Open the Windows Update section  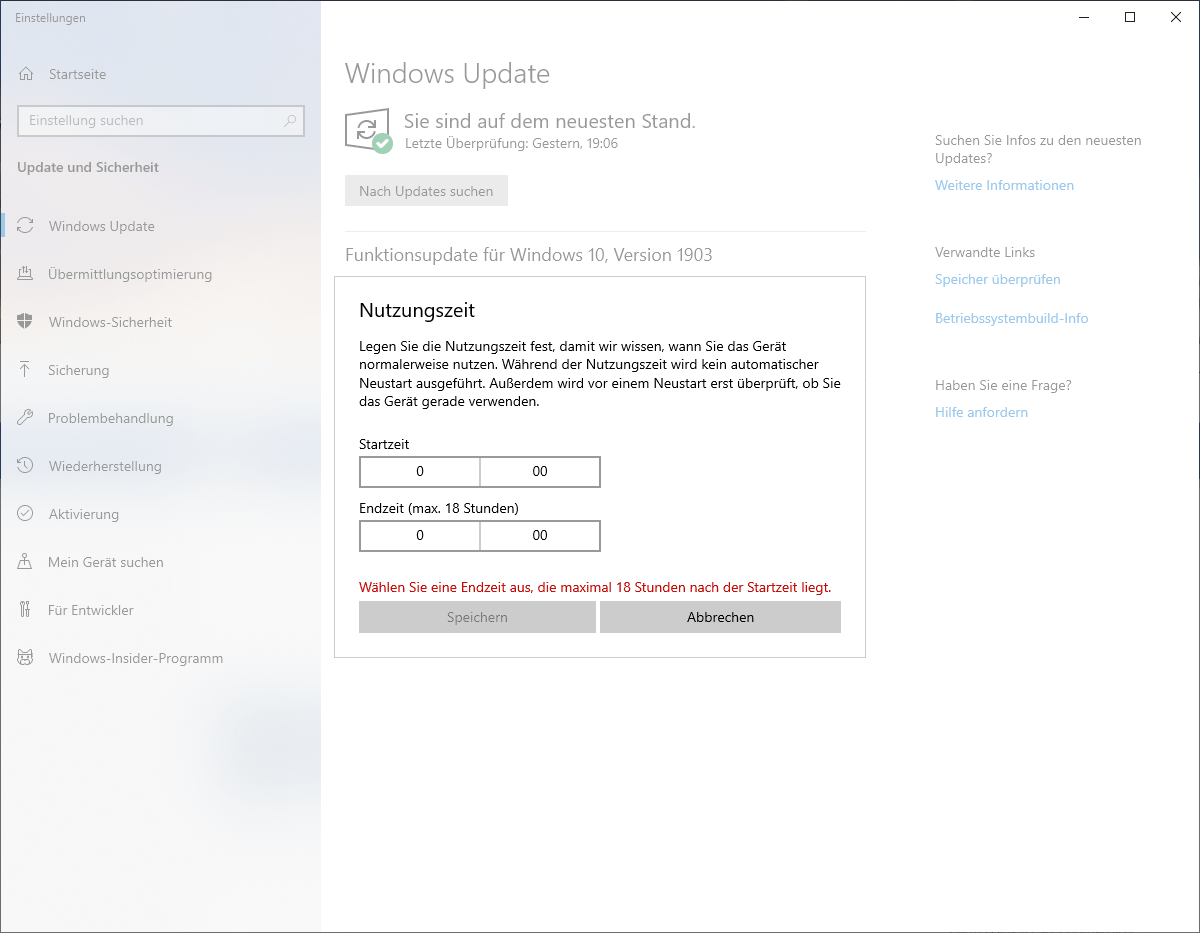[160, 226]
